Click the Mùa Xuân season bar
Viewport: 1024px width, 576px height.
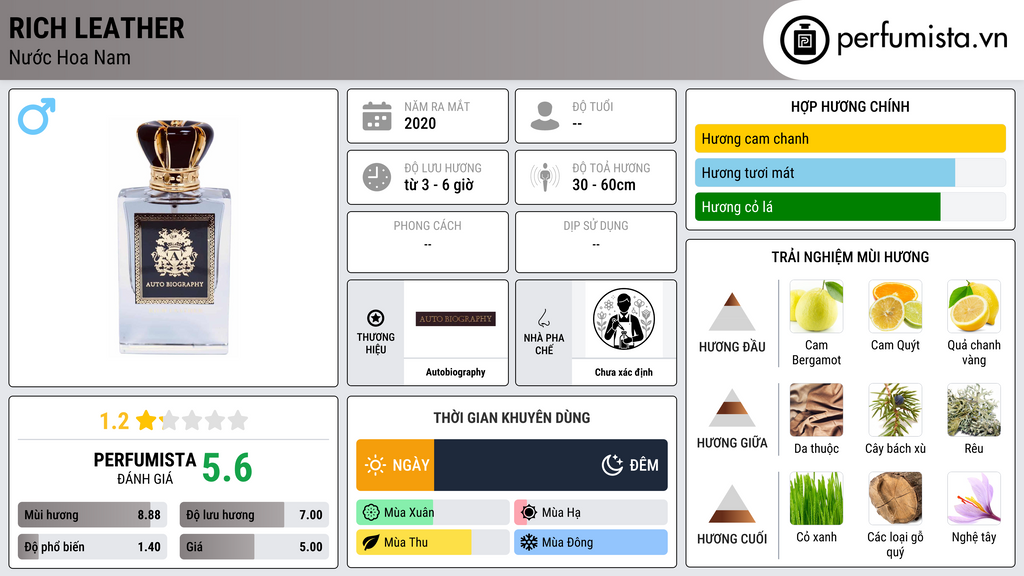coord(432,513)
